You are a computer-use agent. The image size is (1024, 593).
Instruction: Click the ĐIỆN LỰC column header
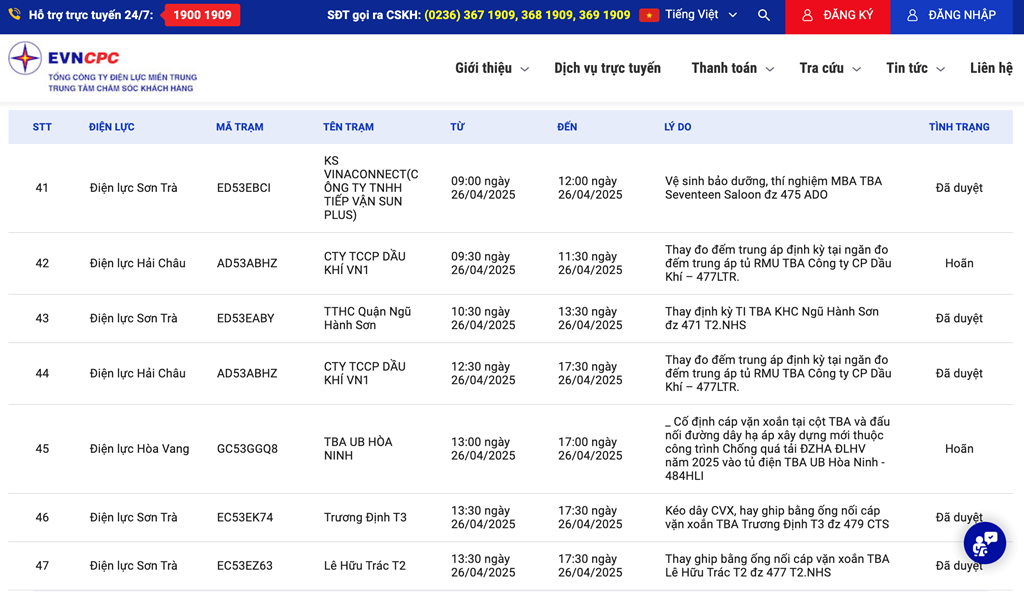pyautogui.click(x=112, y=127)
